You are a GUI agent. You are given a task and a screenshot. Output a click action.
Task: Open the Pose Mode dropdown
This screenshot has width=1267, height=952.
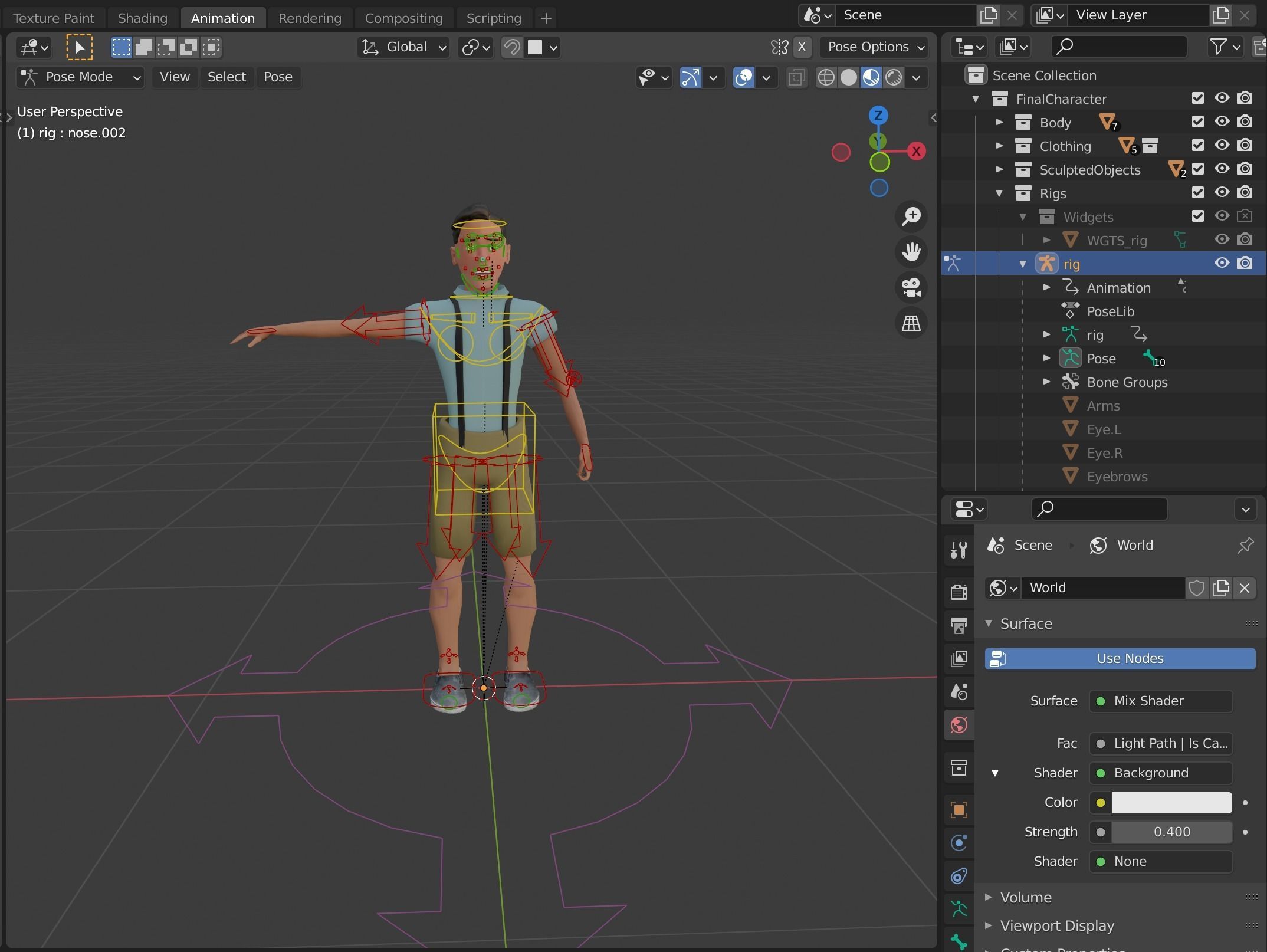[x=80, y=77]
